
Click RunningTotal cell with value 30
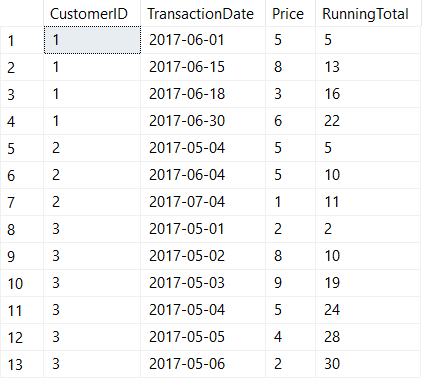368,364
